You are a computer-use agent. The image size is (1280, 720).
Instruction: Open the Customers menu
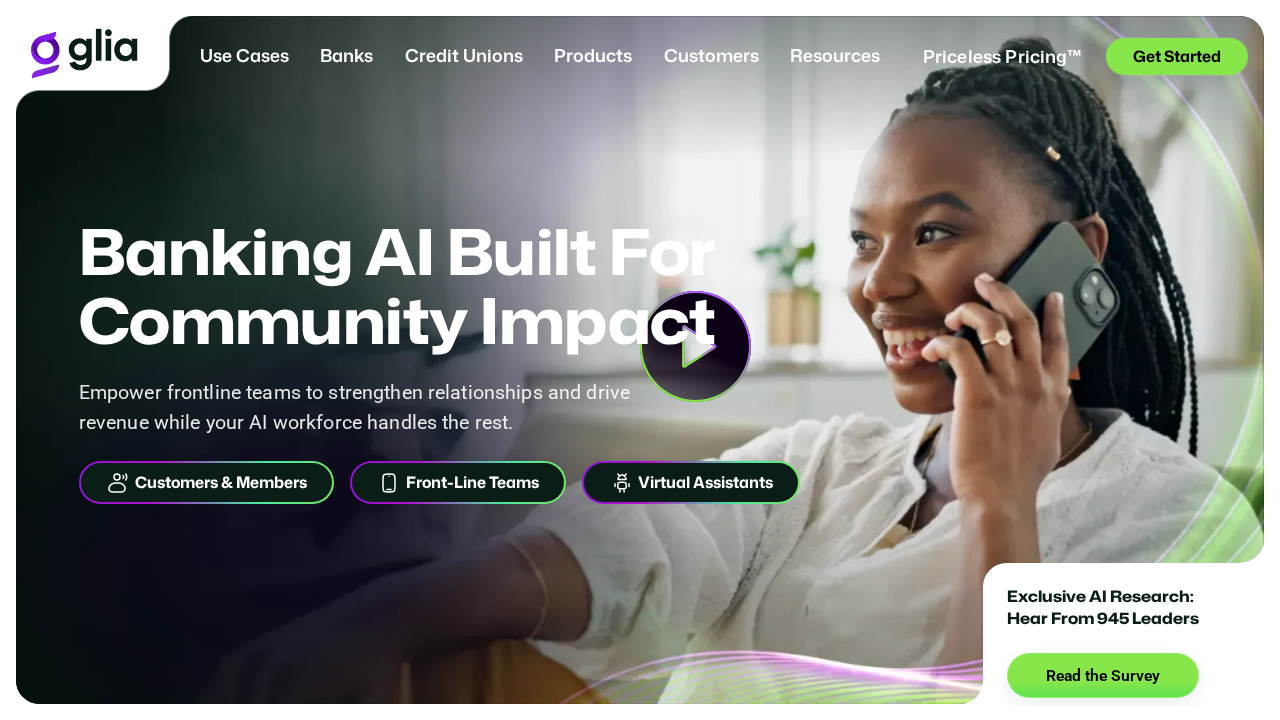[711, 56]
